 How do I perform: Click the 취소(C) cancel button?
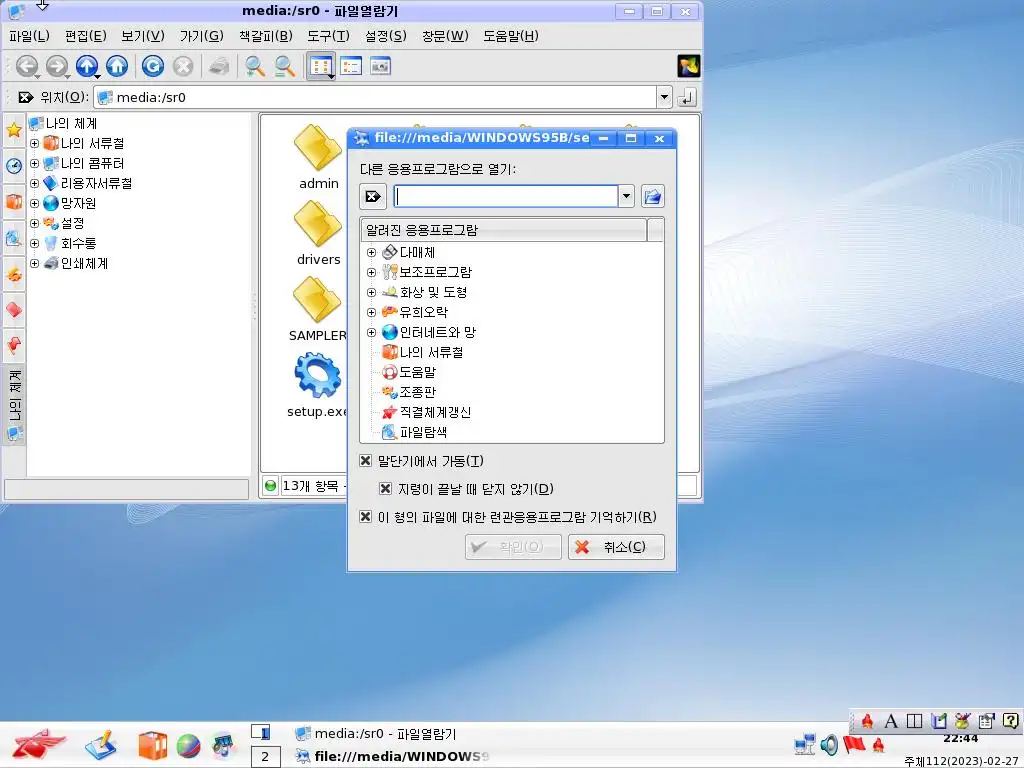coord(616,547)
